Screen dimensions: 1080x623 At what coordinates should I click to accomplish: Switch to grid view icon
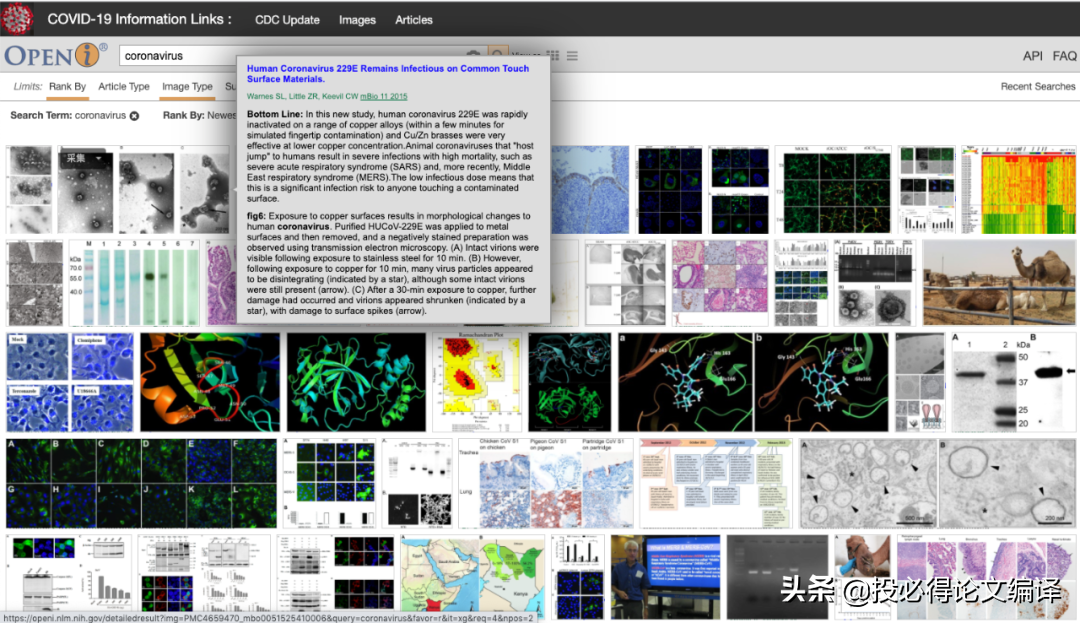(x=553, y=55)
